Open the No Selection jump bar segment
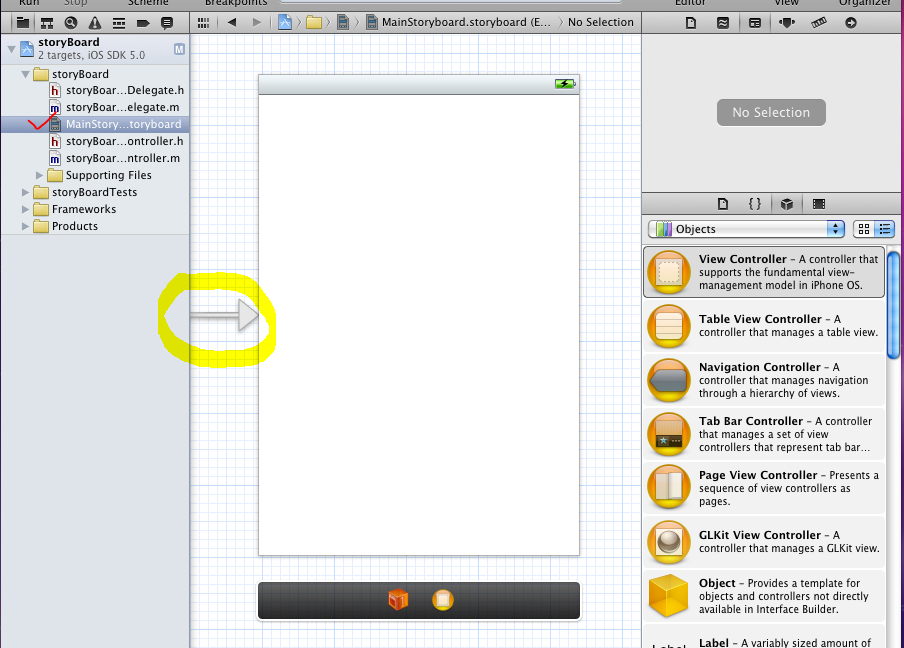 [600, 22]
